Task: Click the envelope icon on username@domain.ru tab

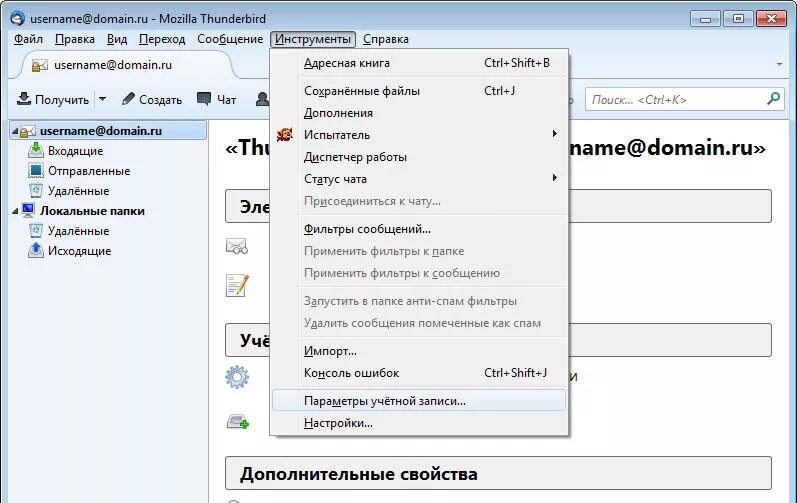Action: click(x=40, y=66)
